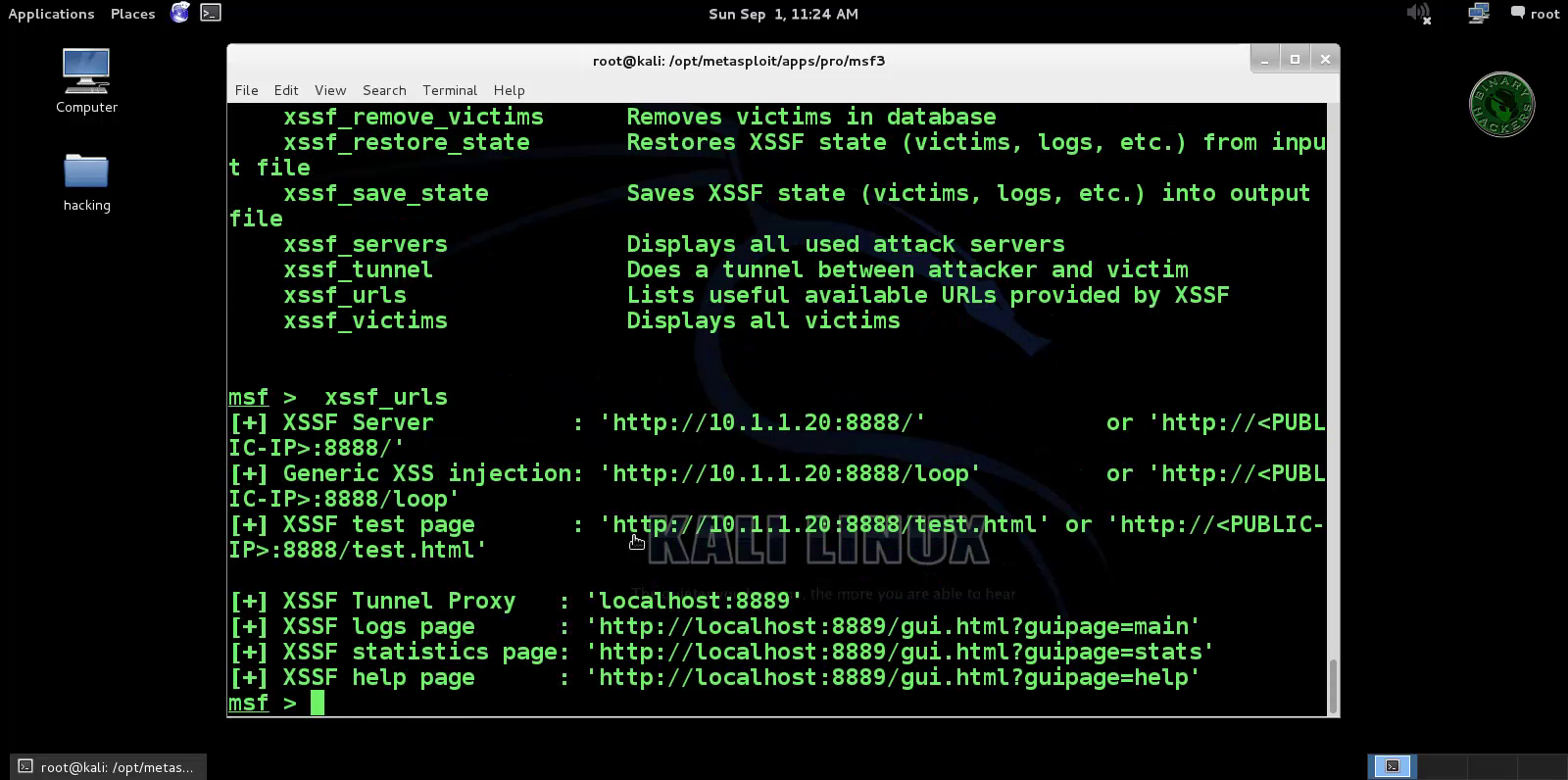1568x780 pixels.
Task: Click the gui.html?guipage=help URL text
Action: [x=893, y=678]
